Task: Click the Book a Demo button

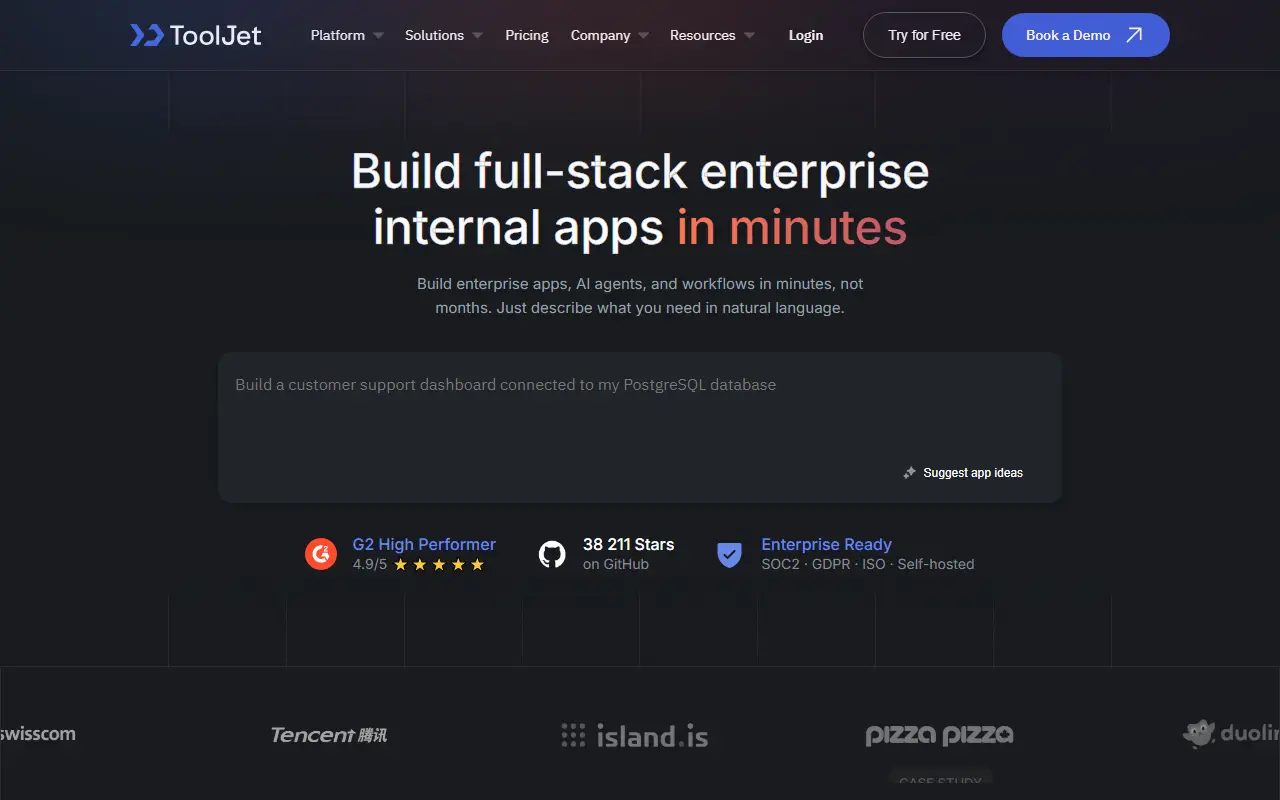Action: 1086,35
